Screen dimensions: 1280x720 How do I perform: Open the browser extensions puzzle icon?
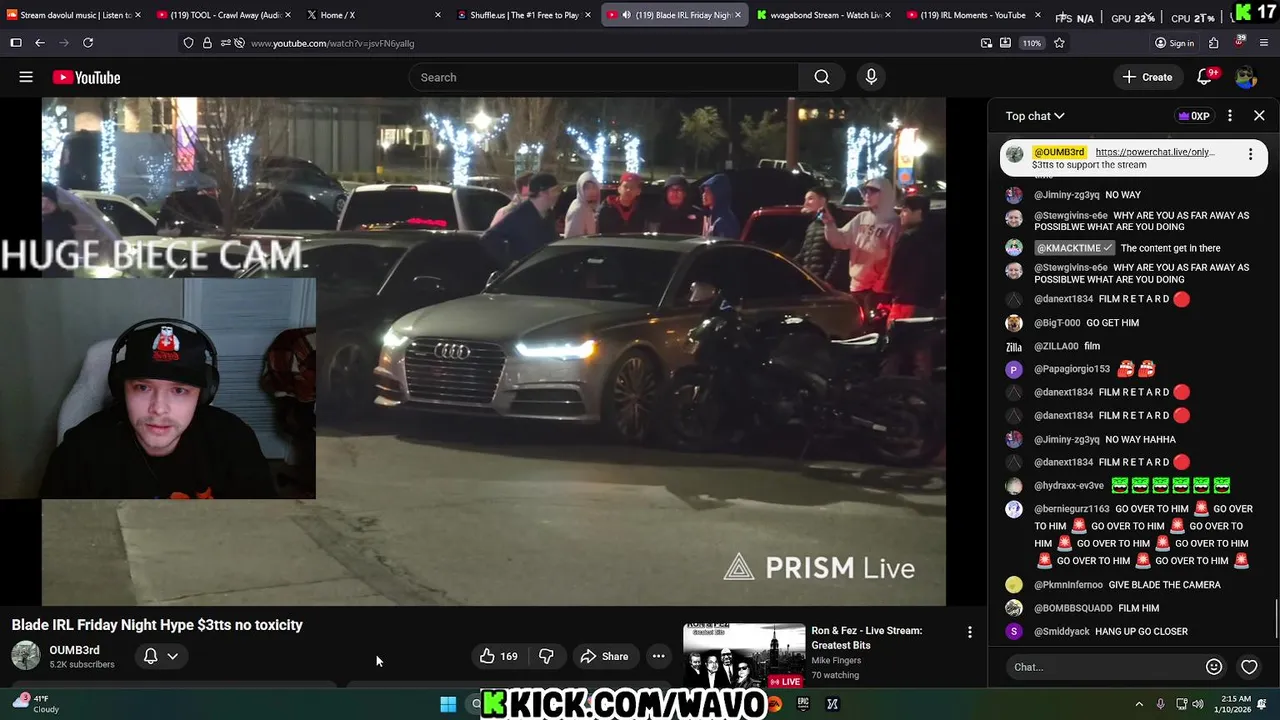coord(1213,43)
